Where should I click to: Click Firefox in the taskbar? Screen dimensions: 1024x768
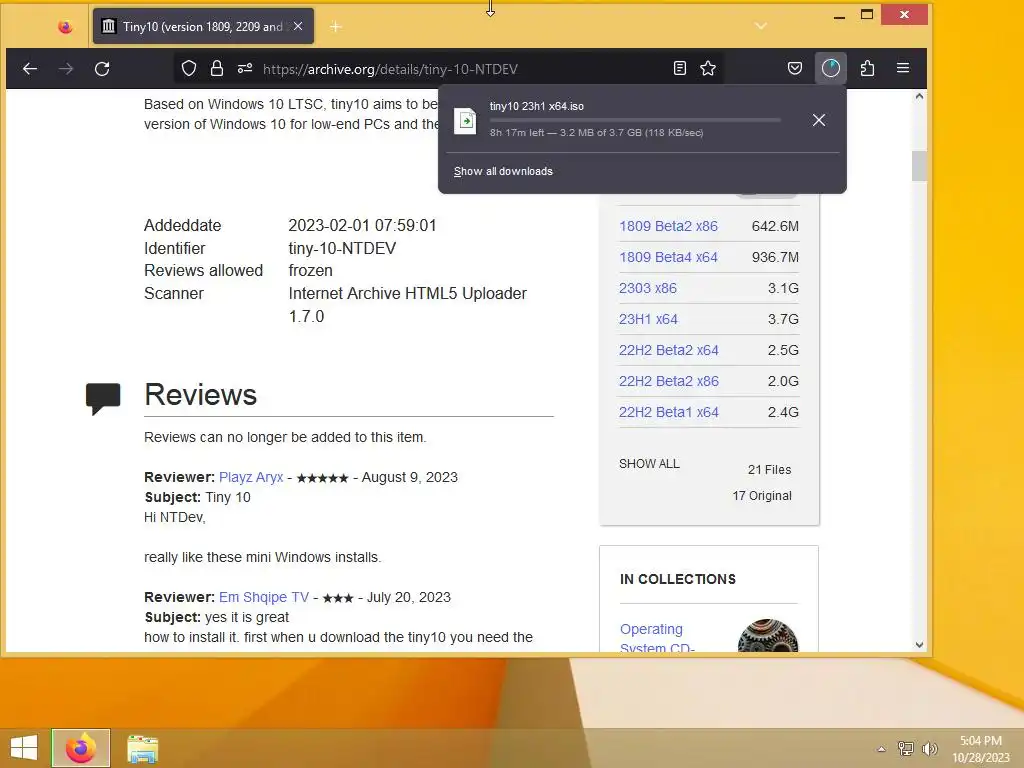coord(81,748)
